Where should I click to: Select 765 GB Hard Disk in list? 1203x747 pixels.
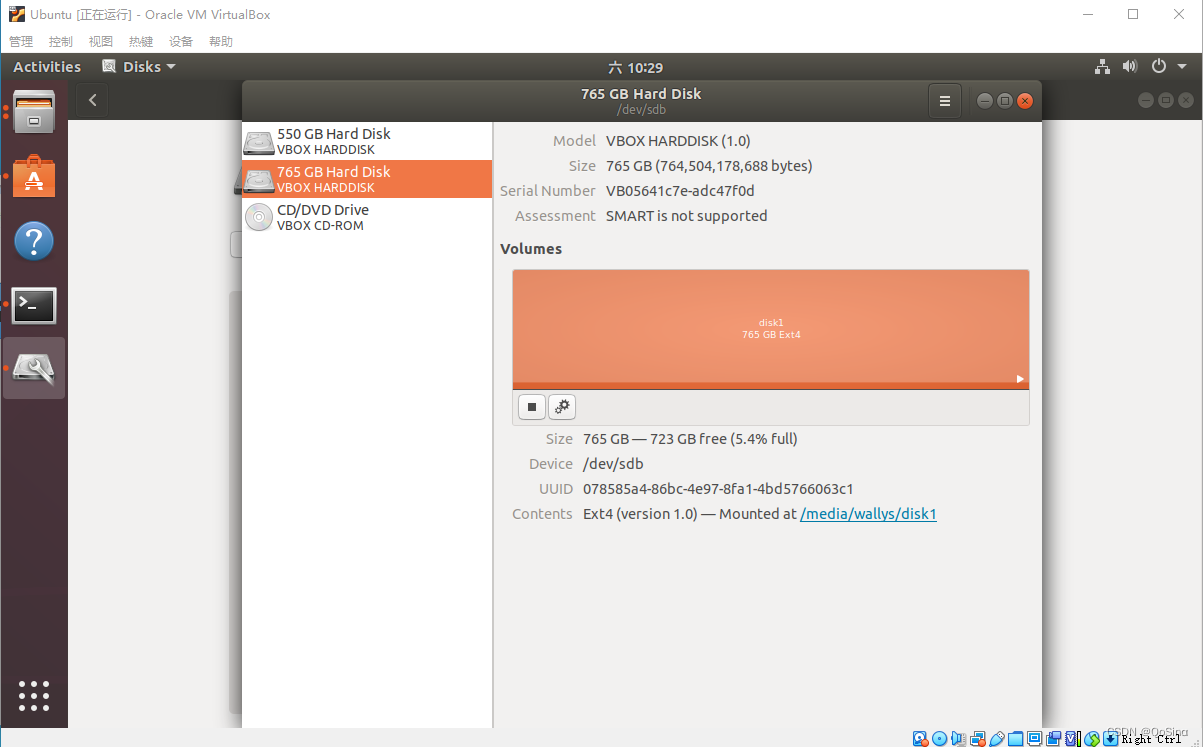(367, 179)
